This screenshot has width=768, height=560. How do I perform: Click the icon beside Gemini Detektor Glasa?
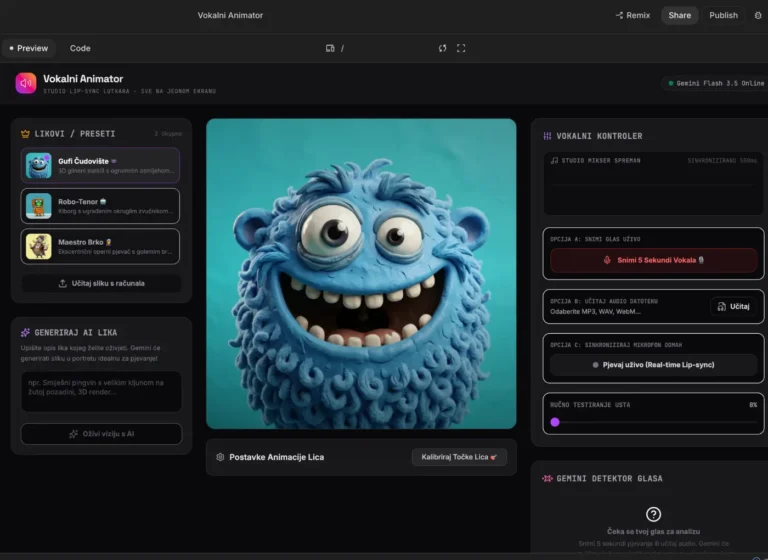pos(547,478)
